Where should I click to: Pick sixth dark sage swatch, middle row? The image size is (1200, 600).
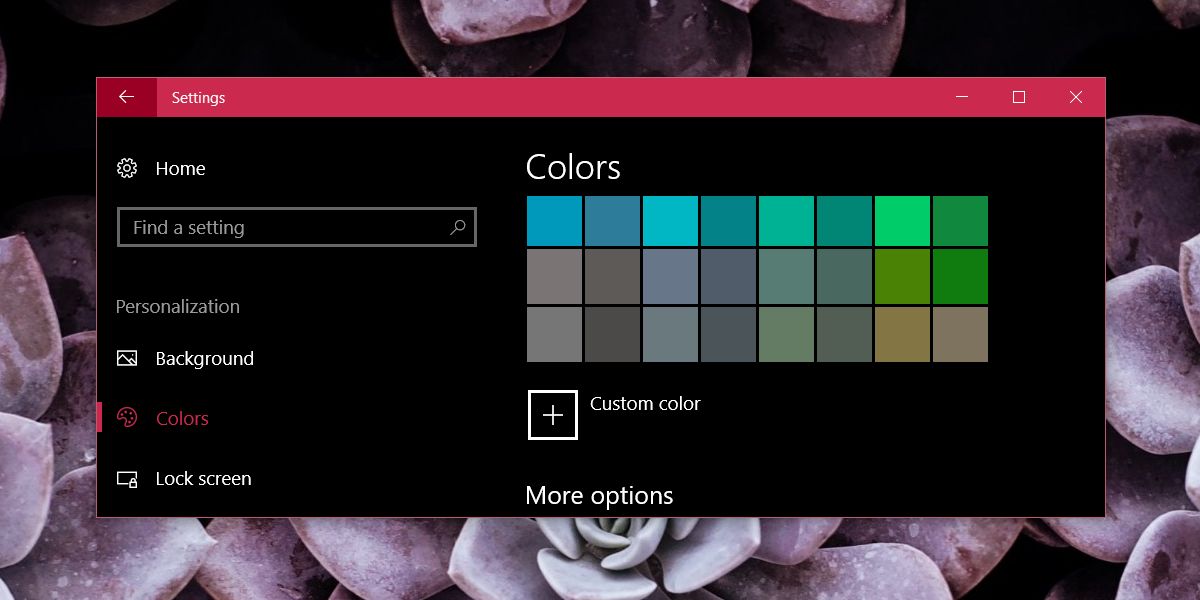[x=844, y=277]
